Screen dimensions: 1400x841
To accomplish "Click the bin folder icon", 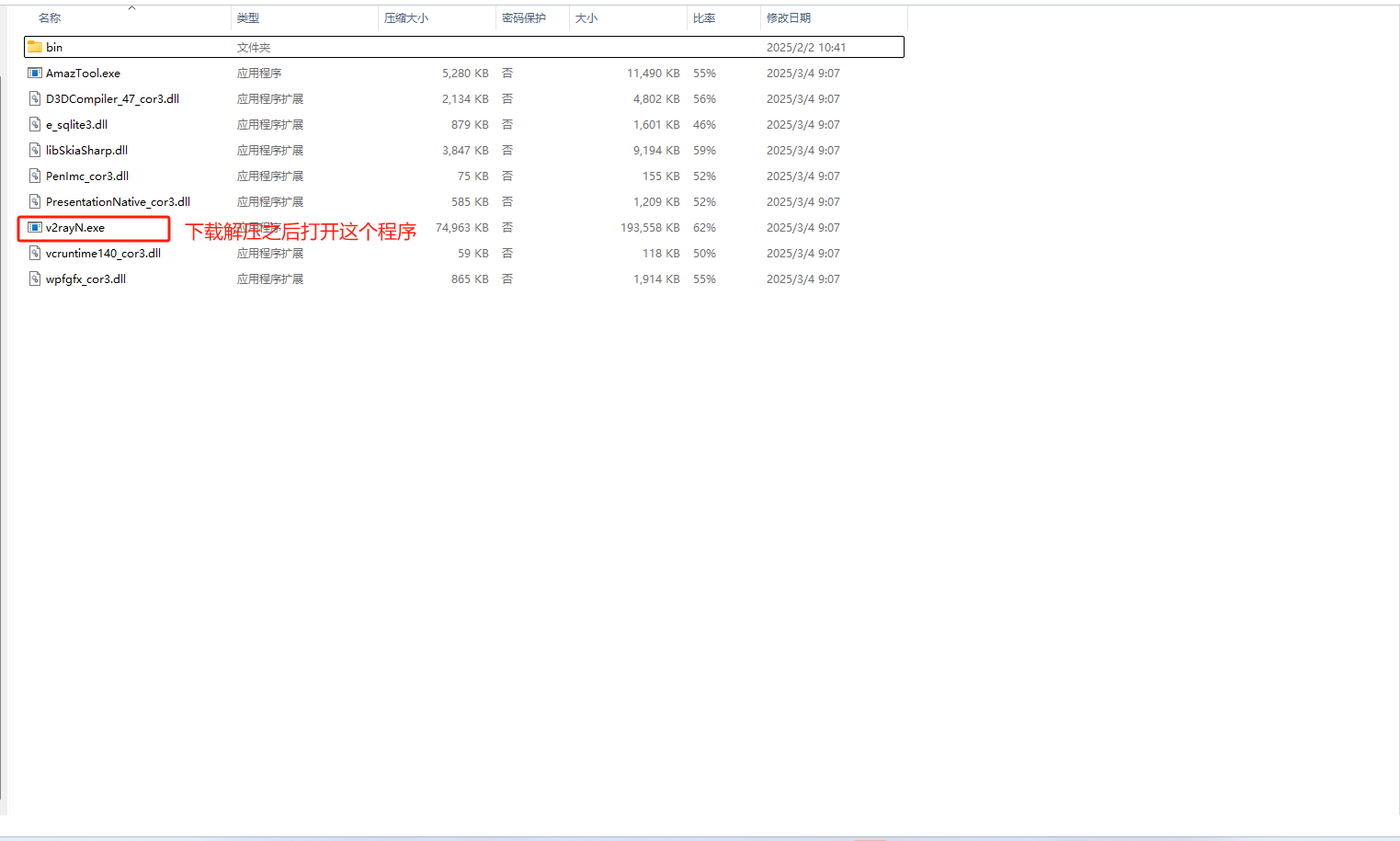I will tap(35, 47).
